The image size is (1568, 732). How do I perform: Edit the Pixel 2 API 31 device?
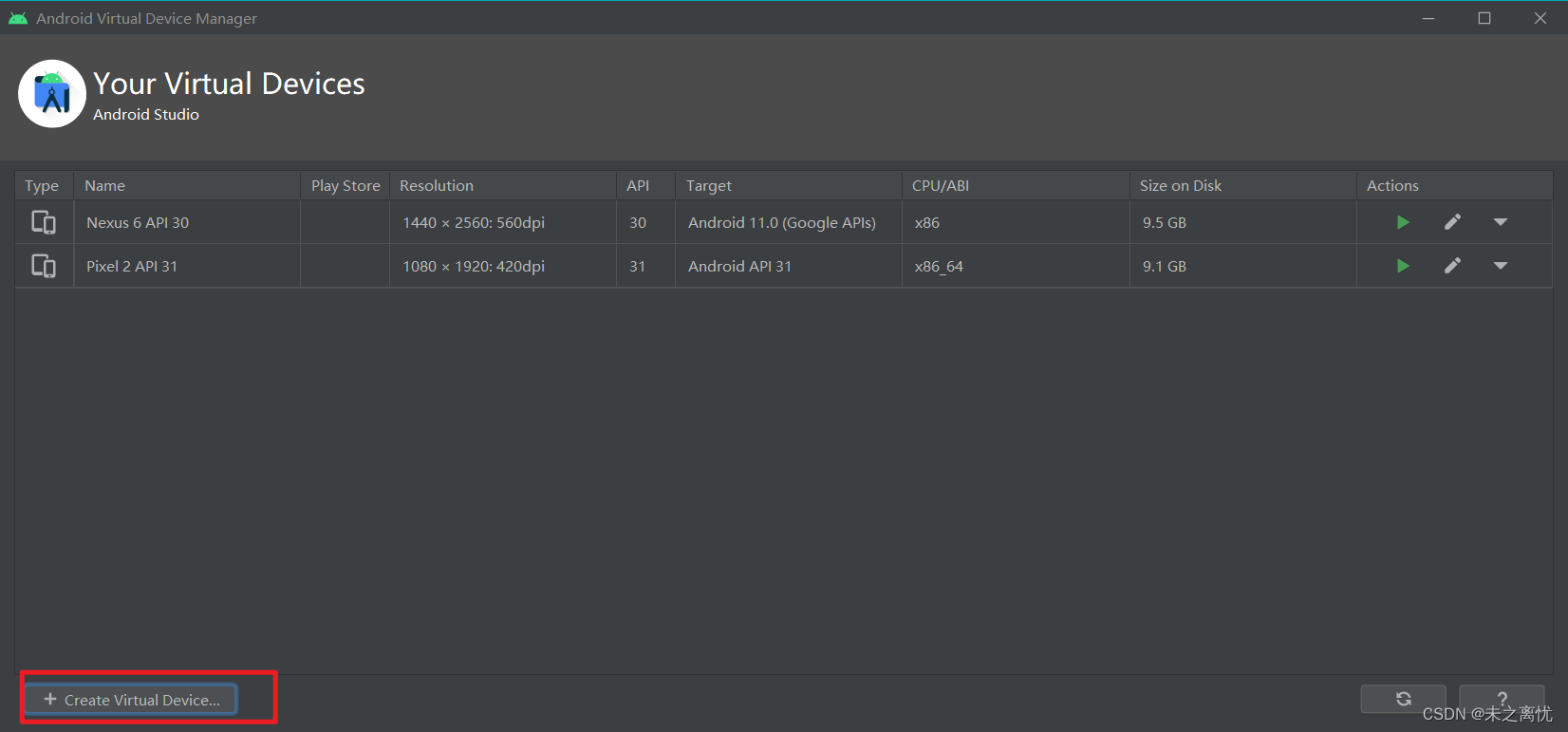click(1452, 266)
